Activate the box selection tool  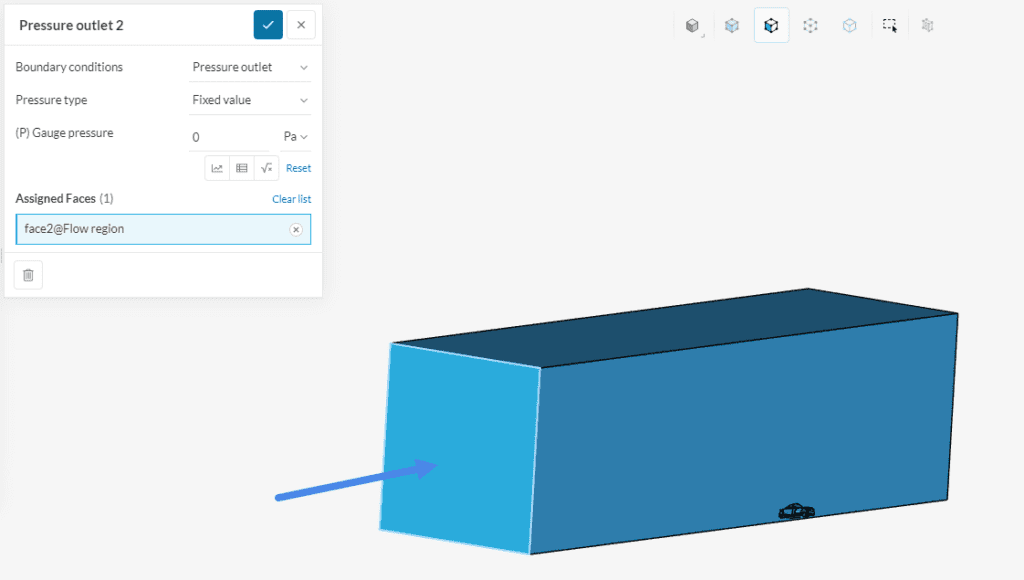pyautogui.click(x=889, y=26)
